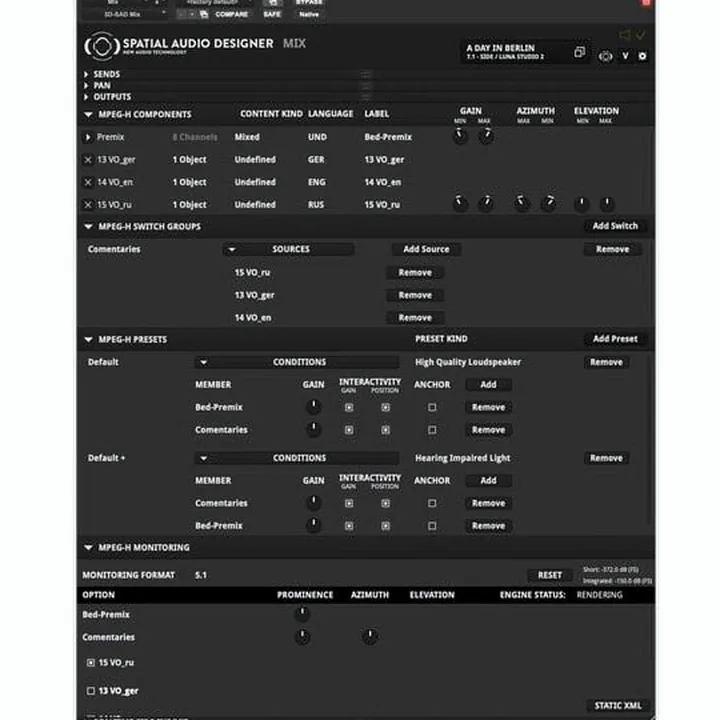Image resolution: width=720 pixels, height=720 pixels.
Task: Select 15 VO_ru monitoring option checkbox
Action: point(90,663)
